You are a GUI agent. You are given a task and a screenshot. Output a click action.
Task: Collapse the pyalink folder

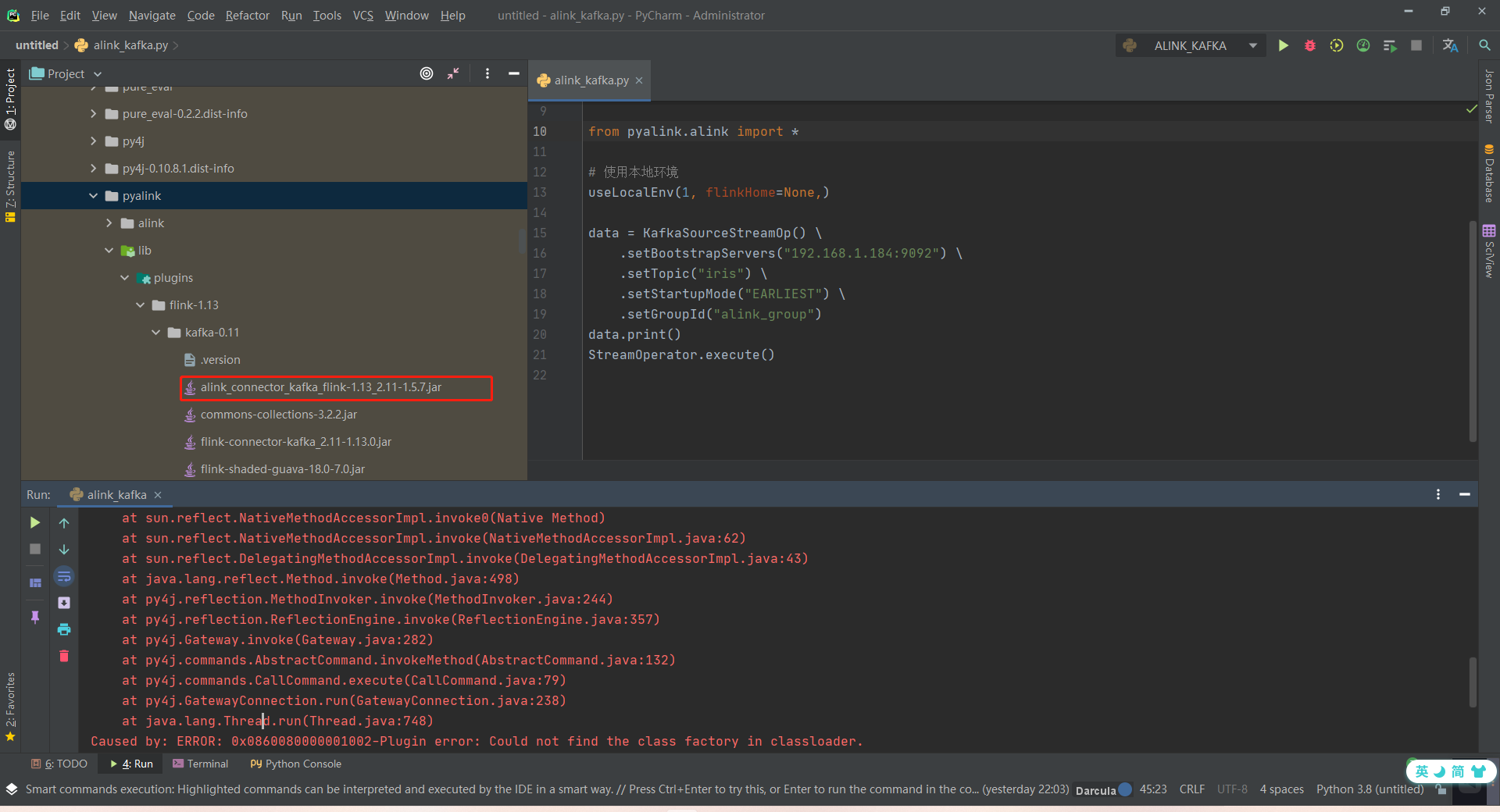click(94, 196)
